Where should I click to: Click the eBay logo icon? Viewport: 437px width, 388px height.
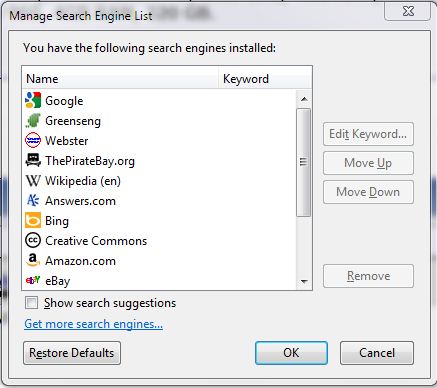[x=33, y=280]
